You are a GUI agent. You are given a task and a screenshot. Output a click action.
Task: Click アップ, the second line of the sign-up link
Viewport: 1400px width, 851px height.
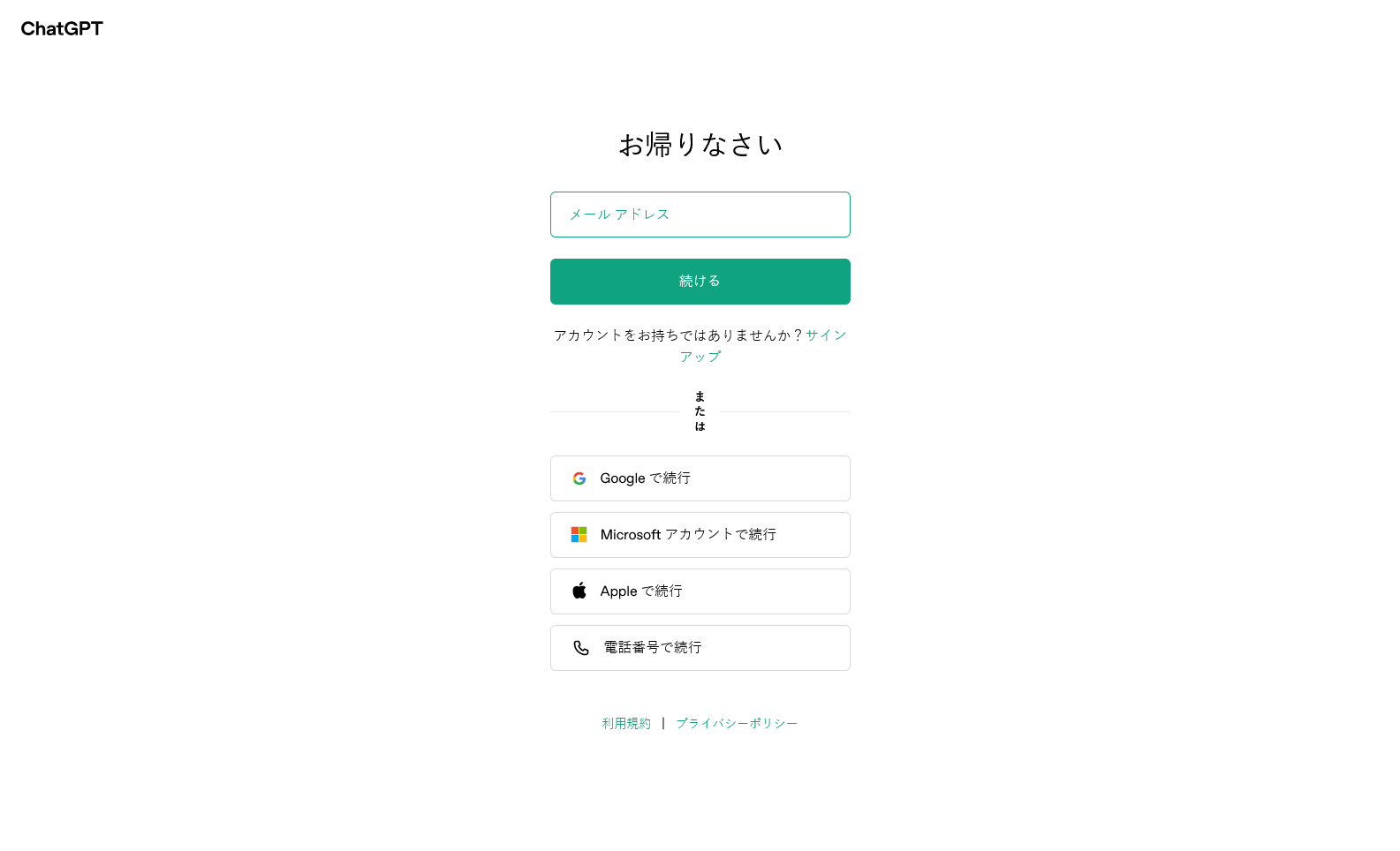pos(700,357)
